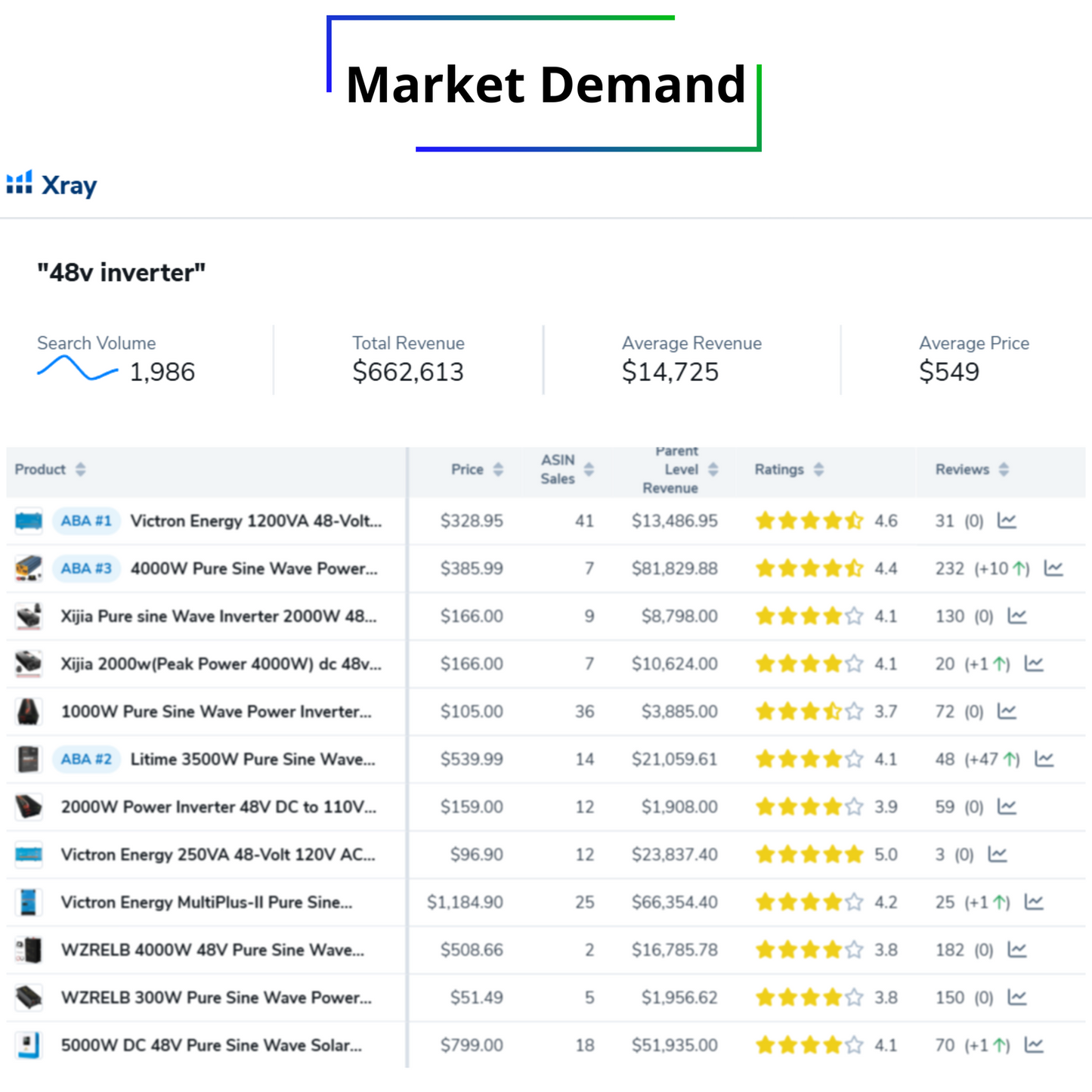Open review trend chart for Xijia 2000w(Peak Power 4000W)

click(1034, 664)
